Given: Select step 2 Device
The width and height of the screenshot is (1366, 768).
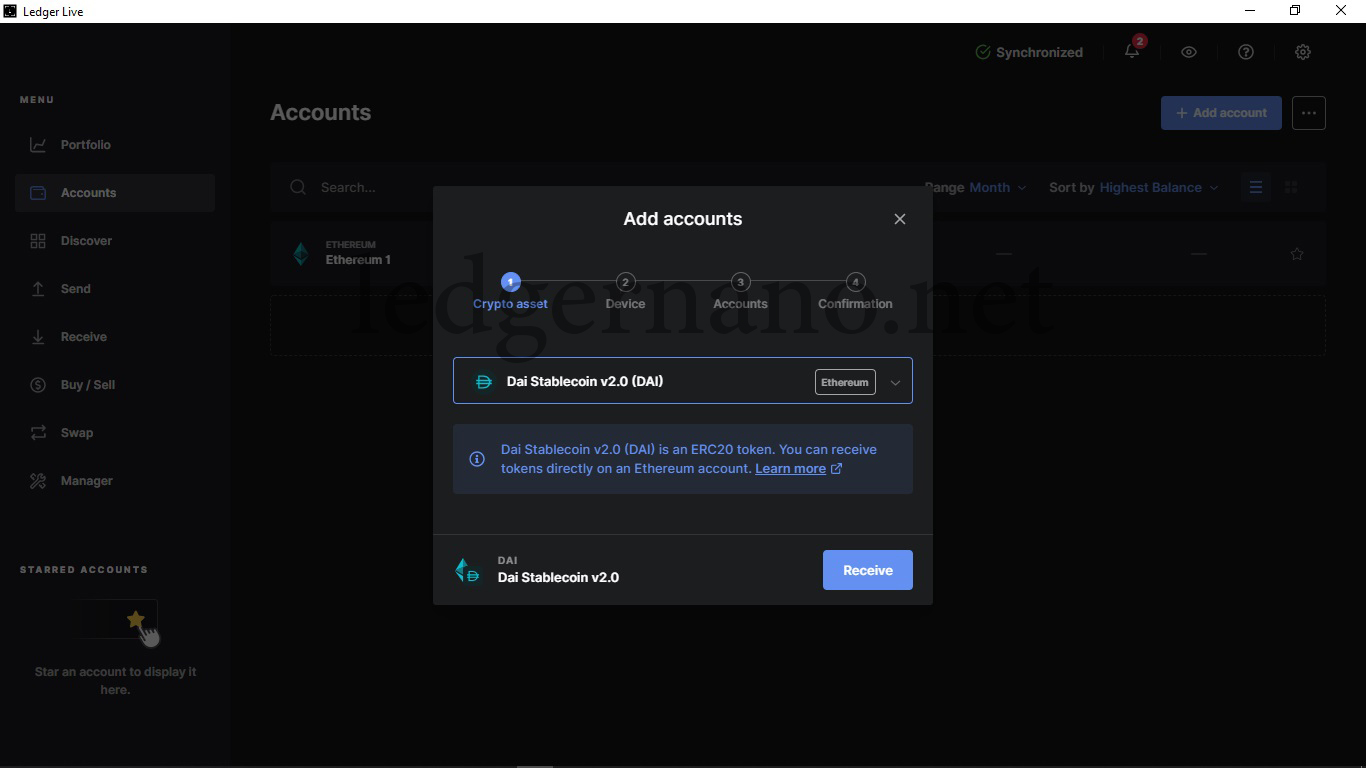Looking at the screenshot, I should pyautogui.click(x=625, y=292).
